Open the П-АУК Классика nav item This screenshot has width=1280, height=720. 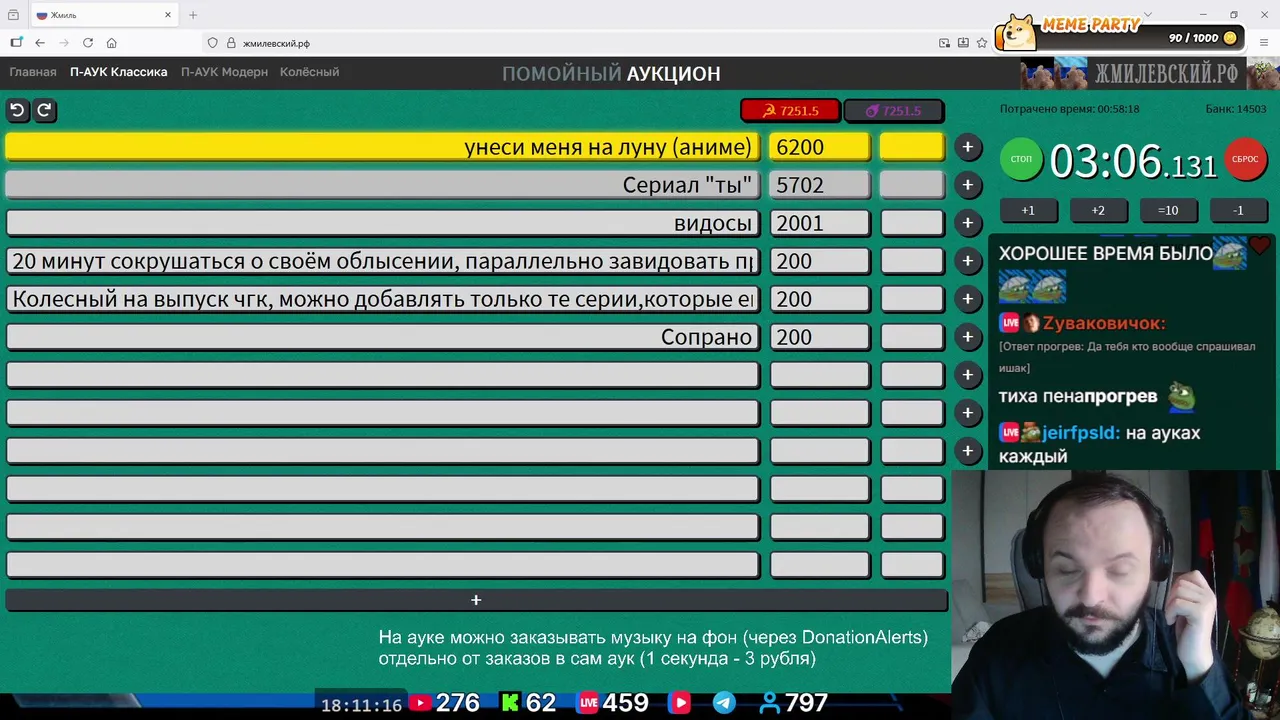(119, 72)
